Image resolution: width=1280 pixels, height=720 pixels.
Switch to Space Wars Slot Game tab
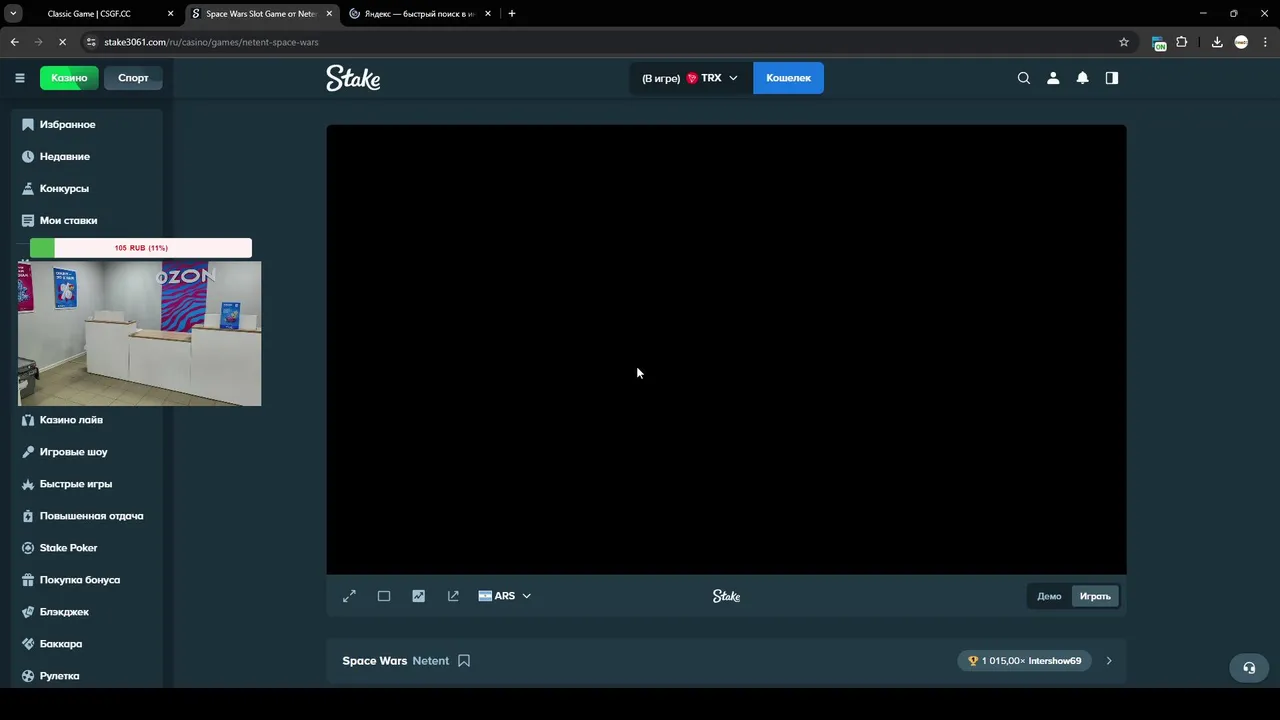point(260,14)
